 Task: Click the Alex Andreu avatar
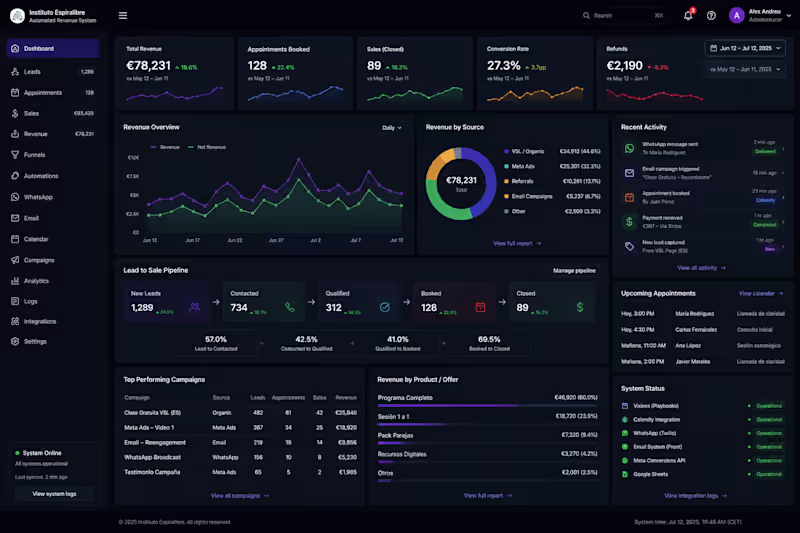[736, 16]
